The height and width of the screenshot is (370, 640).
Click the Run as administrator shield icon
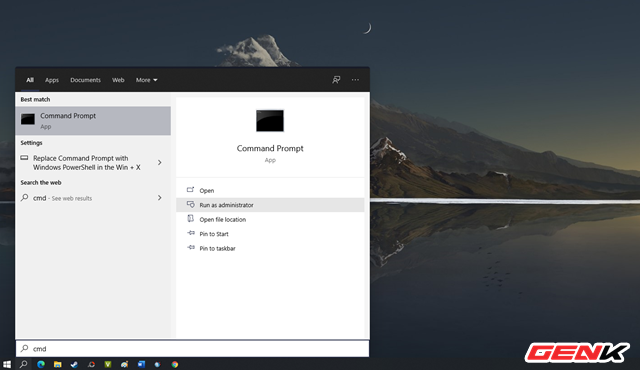click(x=191, y=204)
